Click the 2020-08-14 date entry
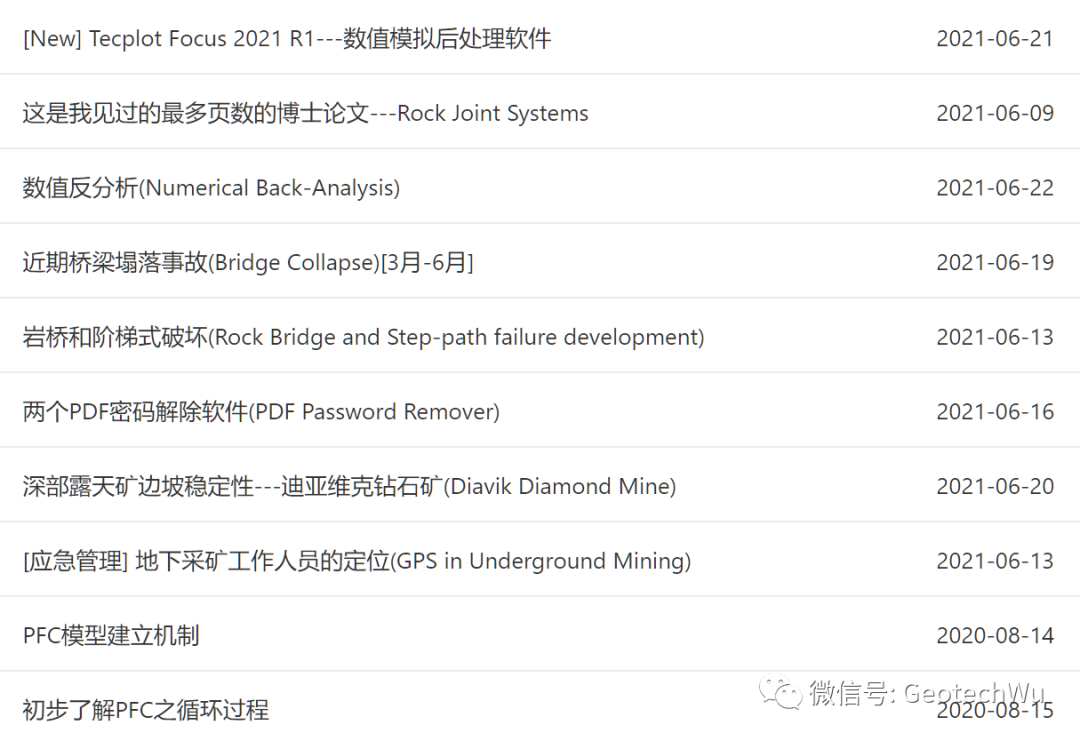Image resolution: width=1080 pixels, height=741 pixels. click(995, 636)
